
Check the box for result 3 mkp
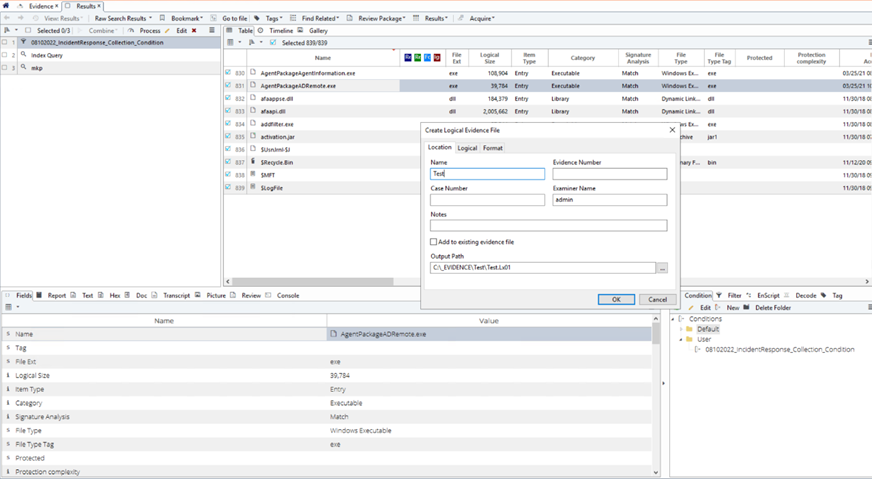[4, 67]
